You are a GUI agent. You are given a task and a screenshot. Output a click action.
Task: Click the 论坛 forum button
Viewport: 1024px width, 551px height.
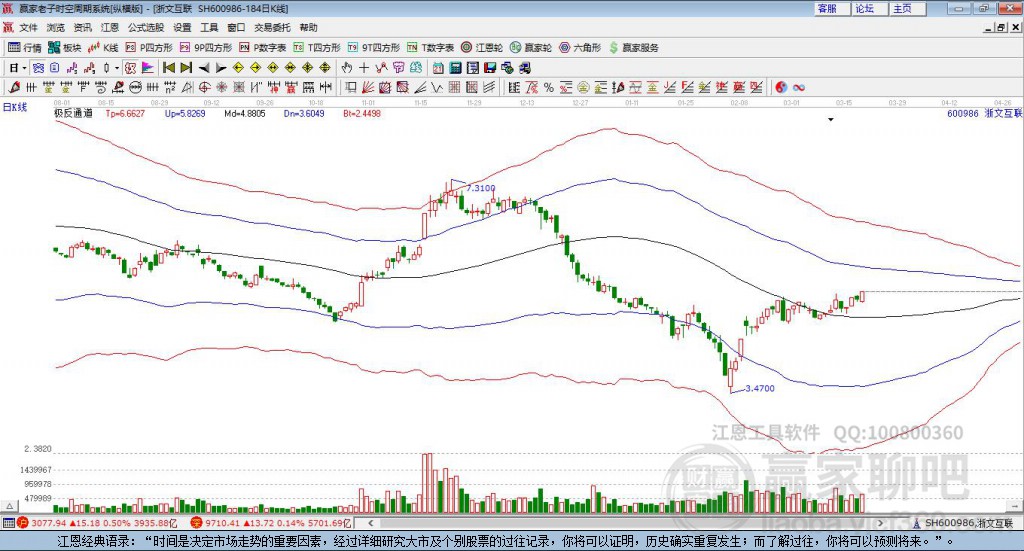(x=870, y=8)
